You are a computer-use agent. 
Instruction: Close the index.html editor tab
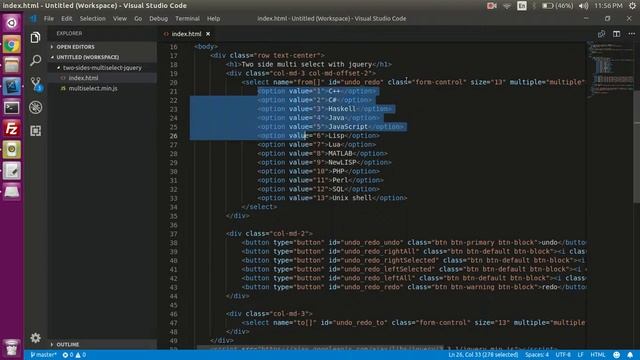pyautogui.click(x=208, y=34)
